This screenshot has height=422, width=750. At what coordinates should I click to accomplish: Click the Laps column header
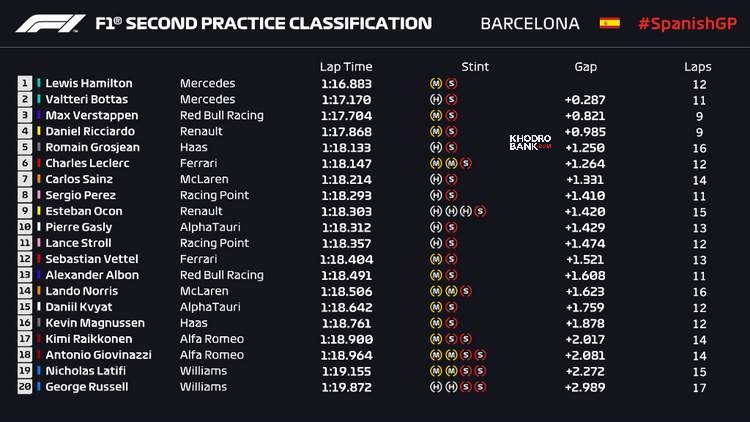[698, 67]
